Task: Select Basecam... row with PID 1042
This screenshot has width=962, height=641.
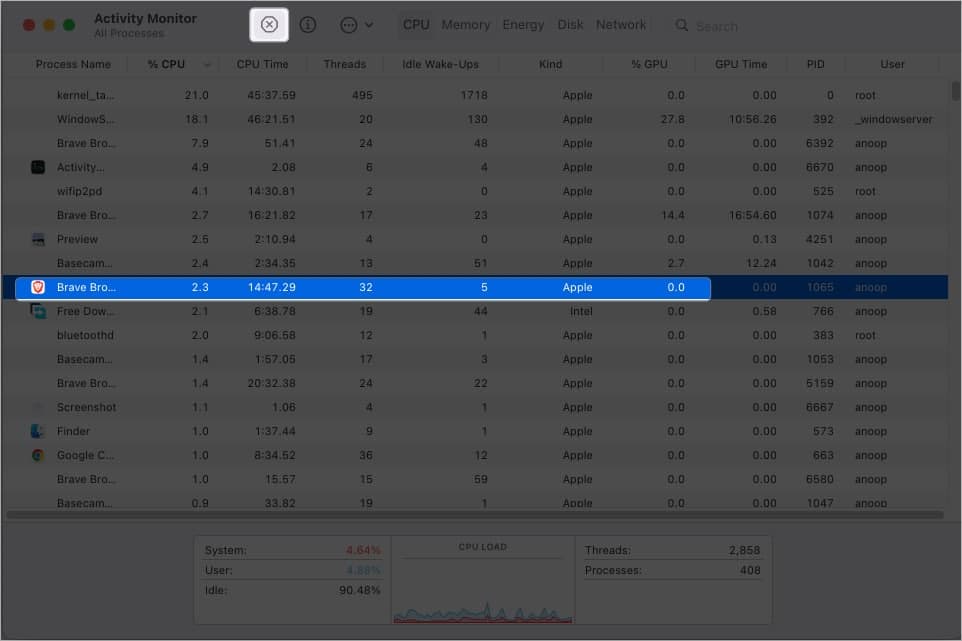Action: [475, 263]
